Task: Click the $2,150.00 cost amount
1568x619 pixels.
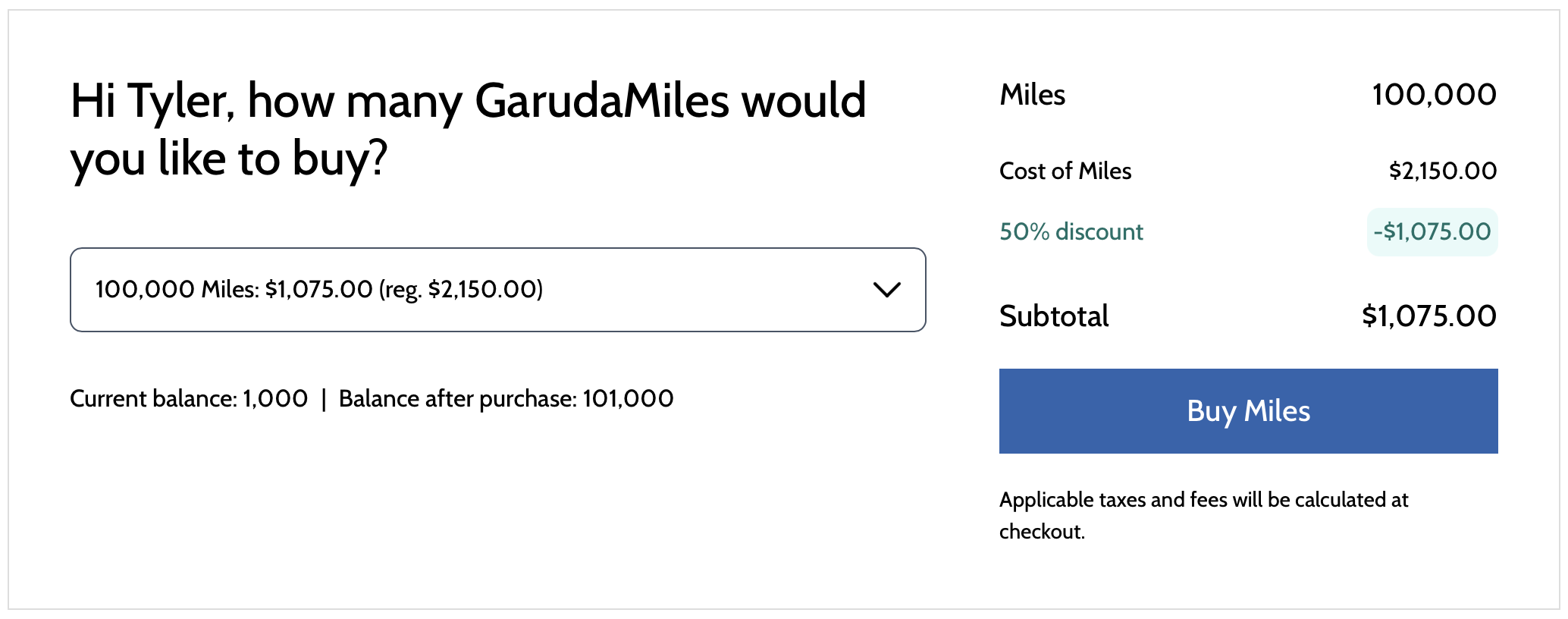Action: tap(1442, 171)
